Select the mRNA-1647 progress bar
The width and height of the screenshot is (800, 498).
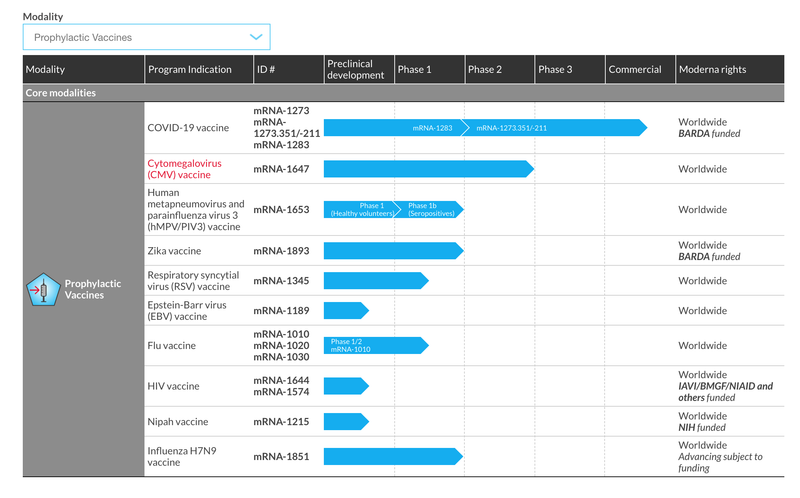pos(427,169)
